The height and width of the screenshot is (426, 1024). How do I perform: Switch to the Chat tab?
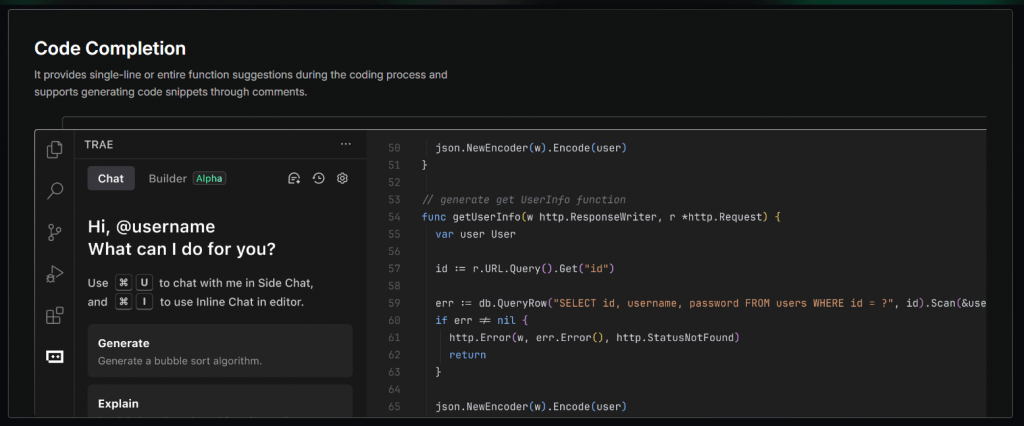coord(111,178)
